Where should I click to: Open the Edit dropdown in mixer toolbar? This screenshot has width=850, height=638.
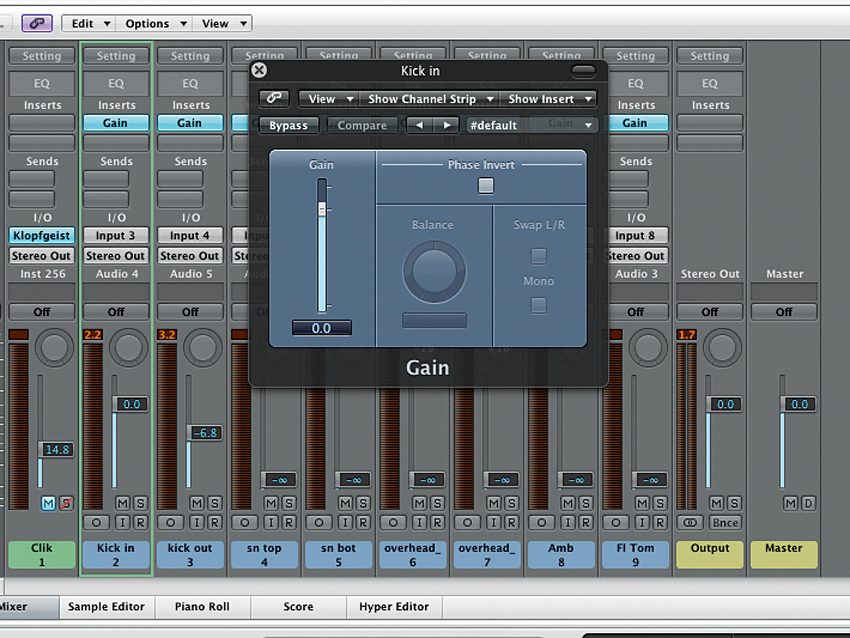point(88,23)
